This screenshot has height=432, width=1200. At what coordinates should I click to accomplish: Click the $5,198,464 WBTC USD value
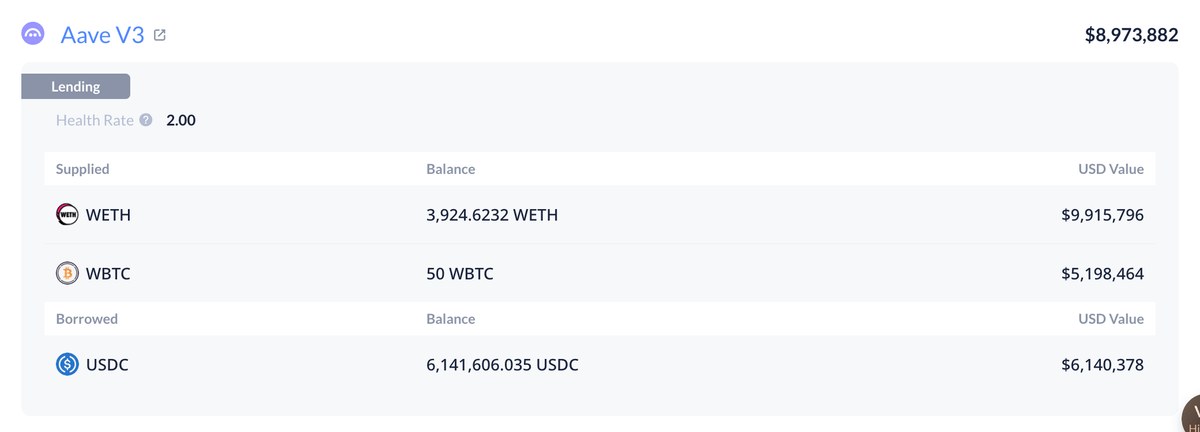point(1102,273)
